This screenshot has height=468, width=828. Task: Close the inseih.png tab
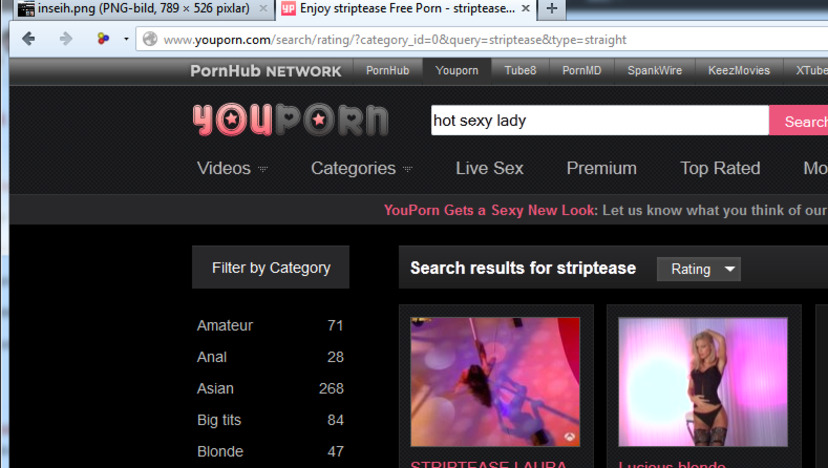point(262,8)
